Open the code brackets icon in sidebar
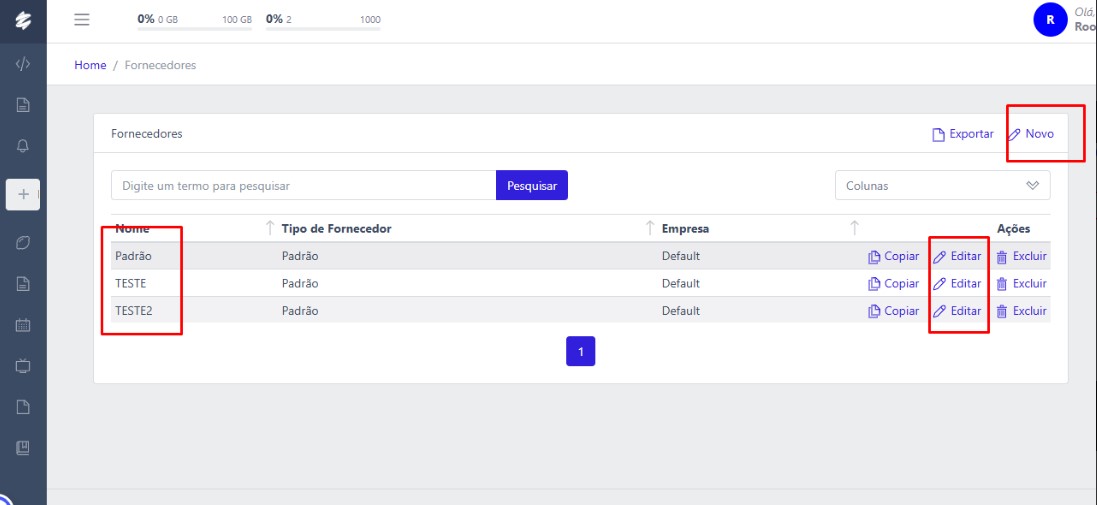Screen dimensions: 1097x505 pos(23,64)
